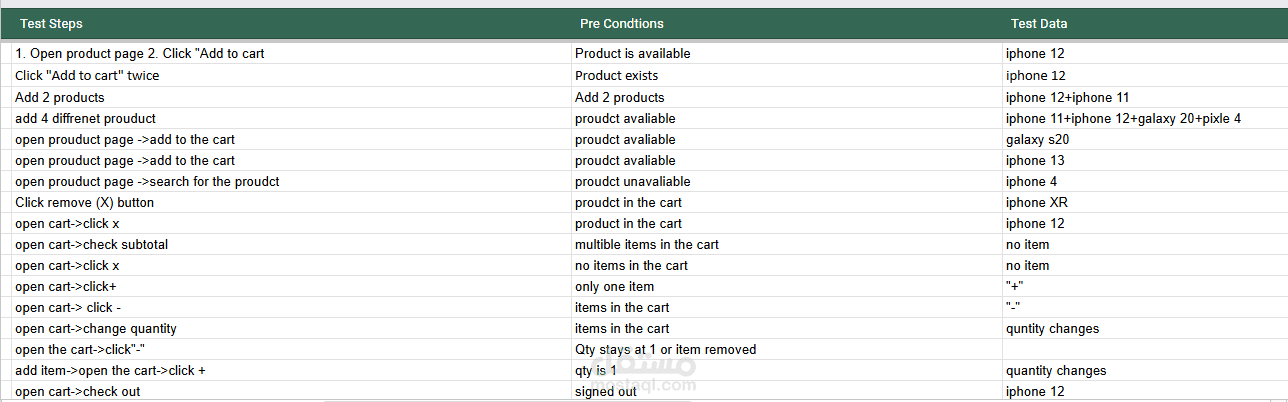This screenshot has height=402, width=1288.
Task: Select the "proudct unavaliable" cell
Action: (x=632, y=182)
